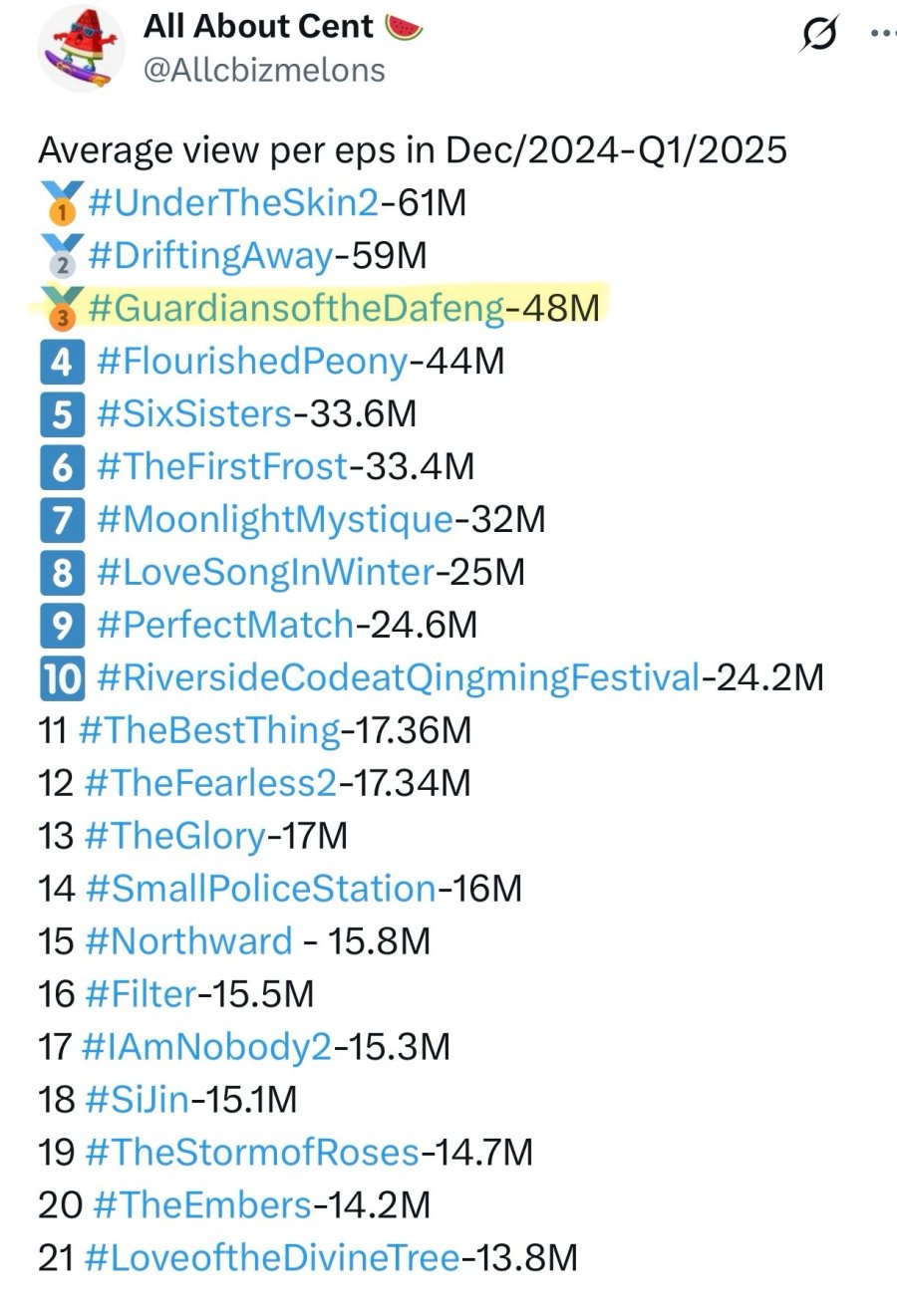Open the All About Cent display name
The image size is (897, 1316).
(259, 27)
